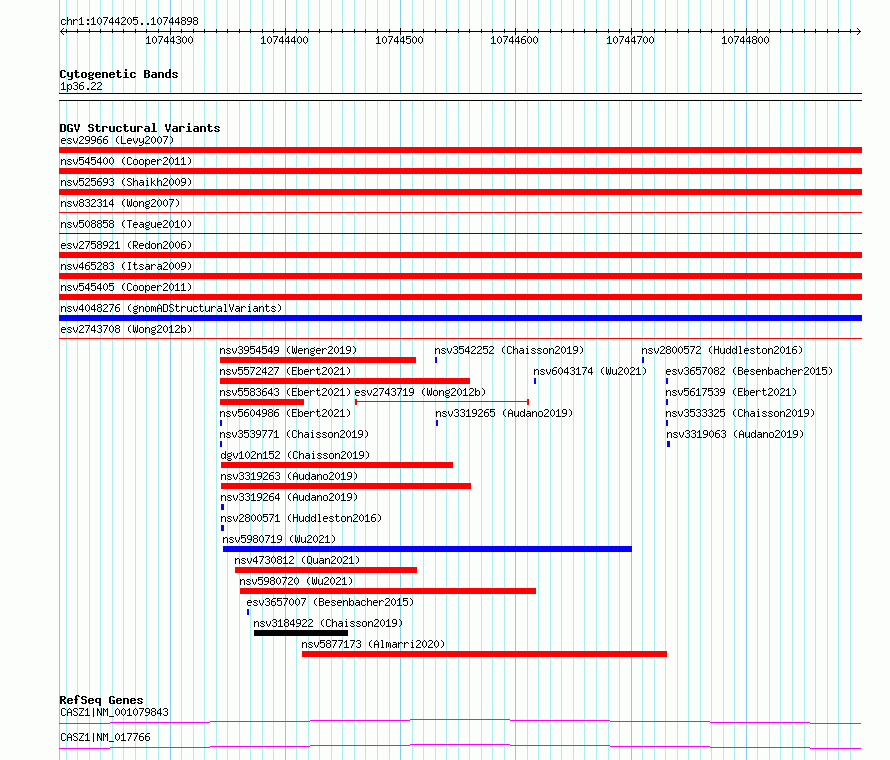Click red bar under dgv102n152 (Chaisson2019)
The image size is (890, 760).
click(337, 465)
